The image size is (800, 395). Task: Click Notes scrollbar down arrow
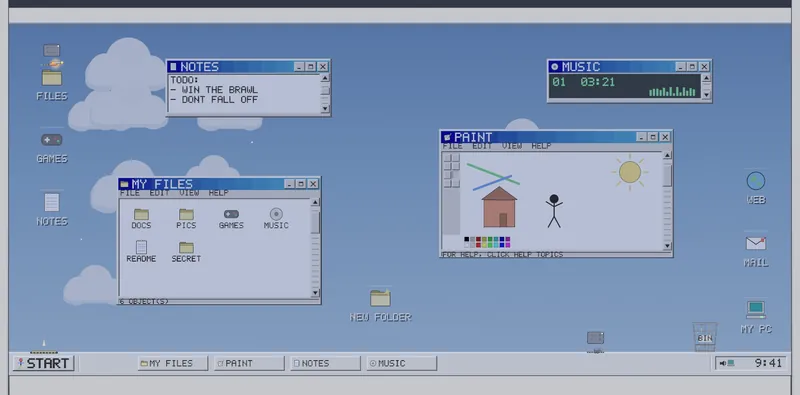[324, 108]
